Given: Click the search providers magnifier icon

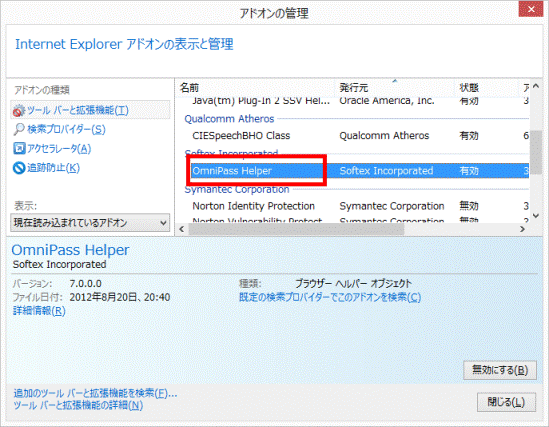Looking at the screenshot, I should pos(19,129).
